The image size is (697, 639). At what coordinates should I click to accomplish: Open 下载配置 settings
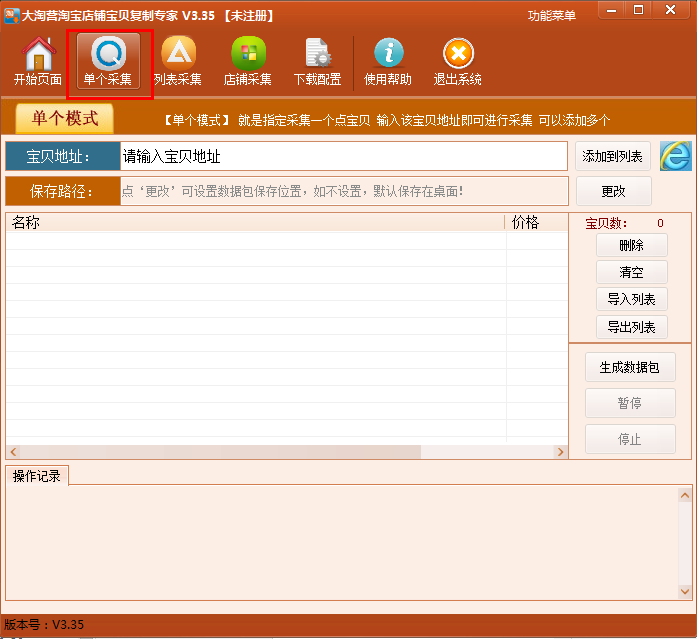317,62
